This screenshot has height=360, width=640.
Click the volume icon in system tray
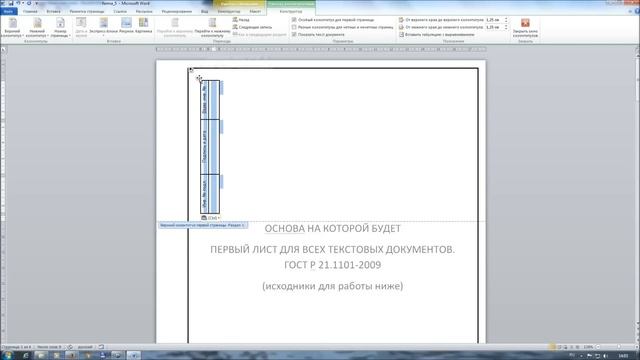tap(605, 356)
